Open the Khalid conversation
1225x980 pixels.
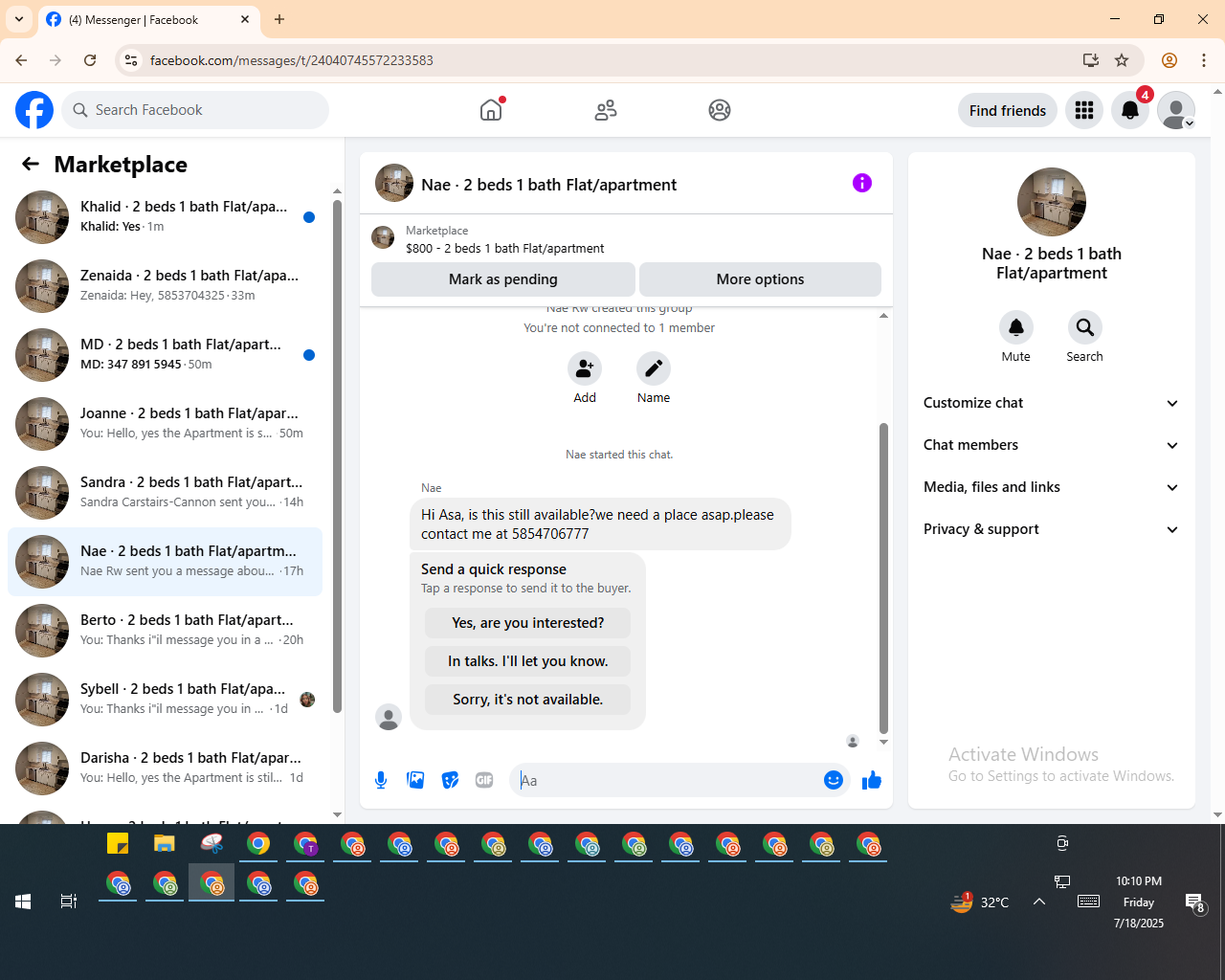click(x=166, y=217)
